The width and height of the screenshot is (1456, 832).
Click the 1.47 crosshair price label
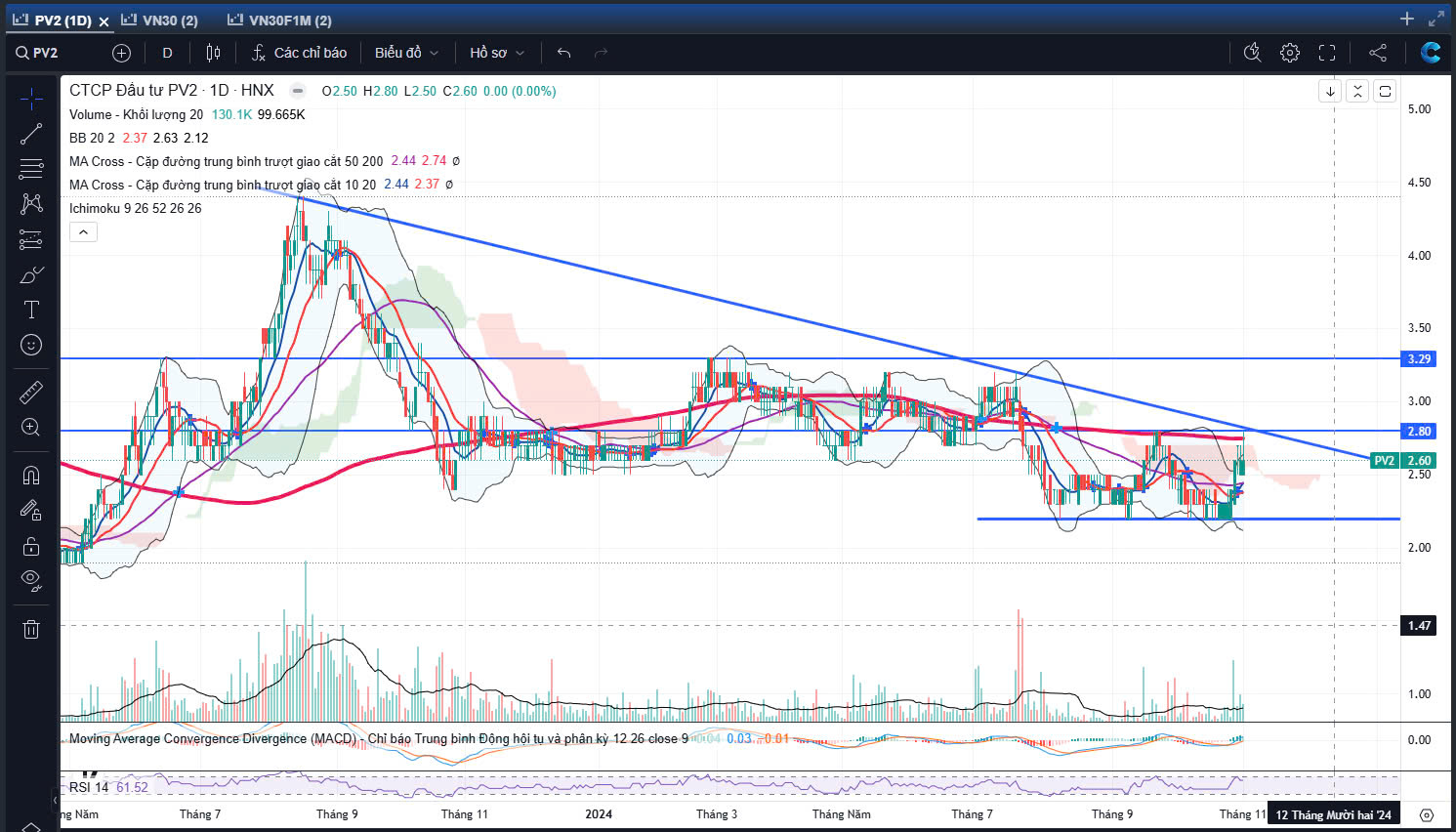pos(1419,625)
